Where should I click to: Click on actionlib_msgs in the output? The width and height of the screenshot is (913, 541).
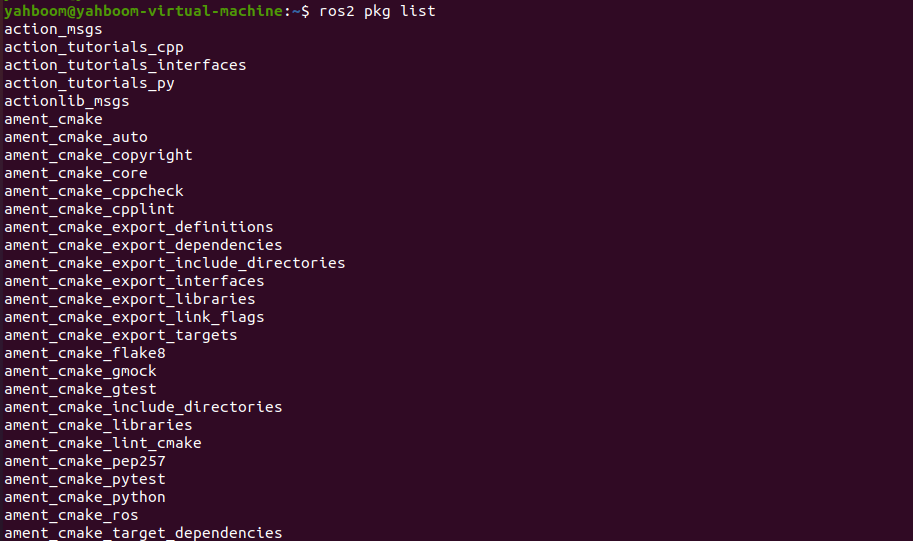coord(67,101)
